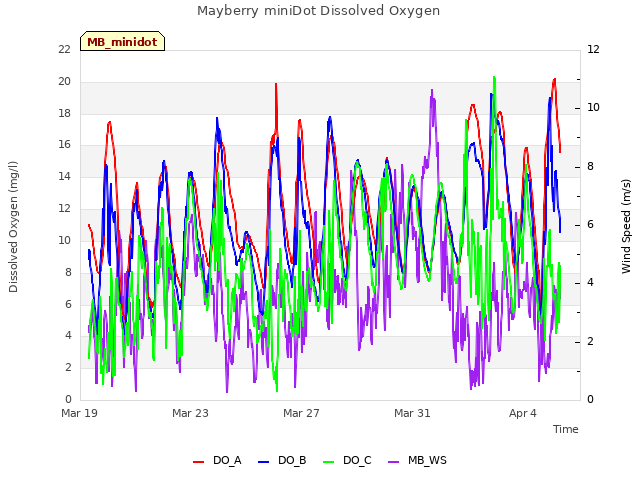The image size is (640, 480).
Task: Click the MB_WS purple legend marker
Action: point(393,462)
